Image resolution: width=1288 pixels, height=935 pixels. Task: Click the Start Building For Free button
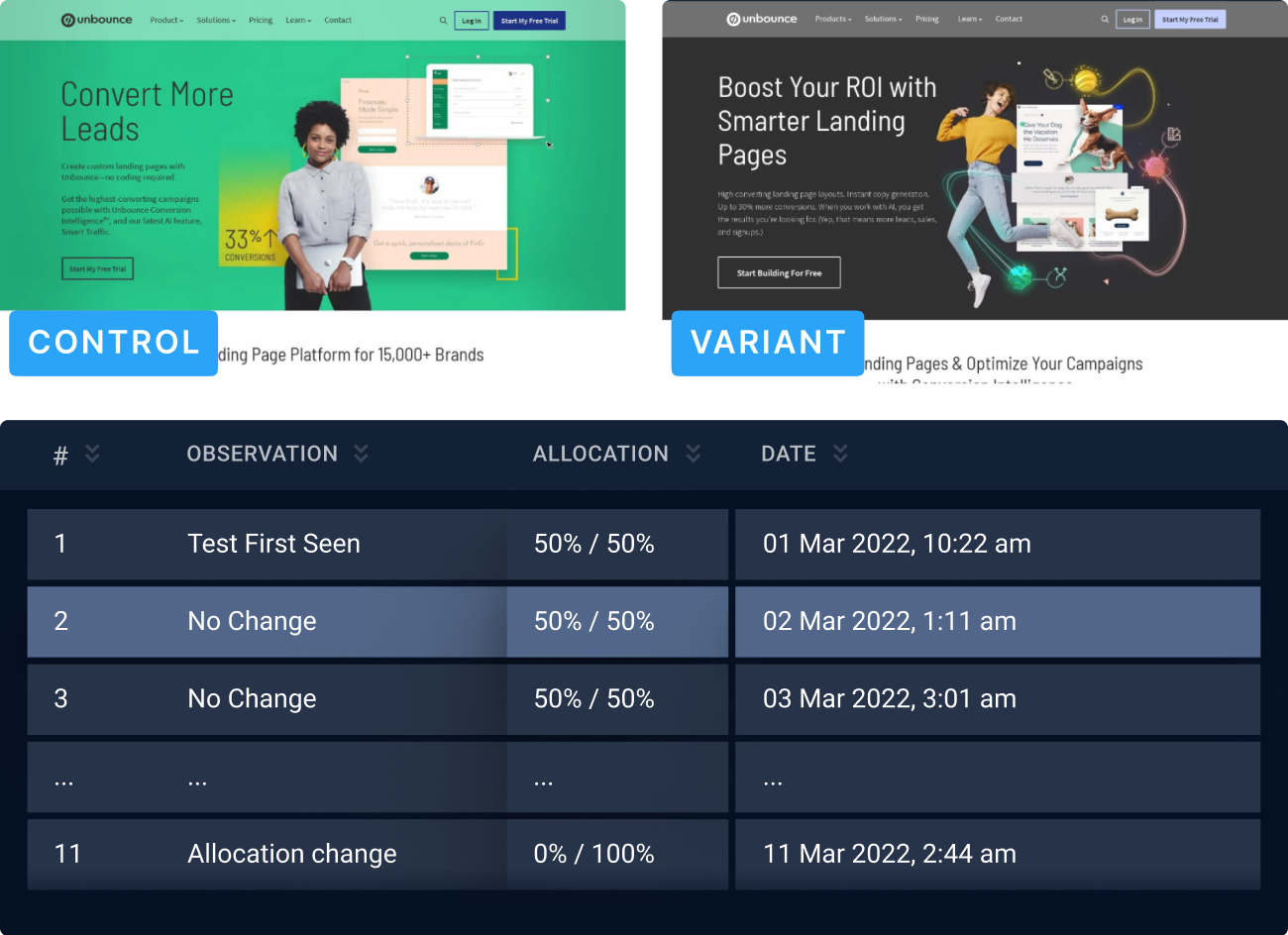[779, 272]
